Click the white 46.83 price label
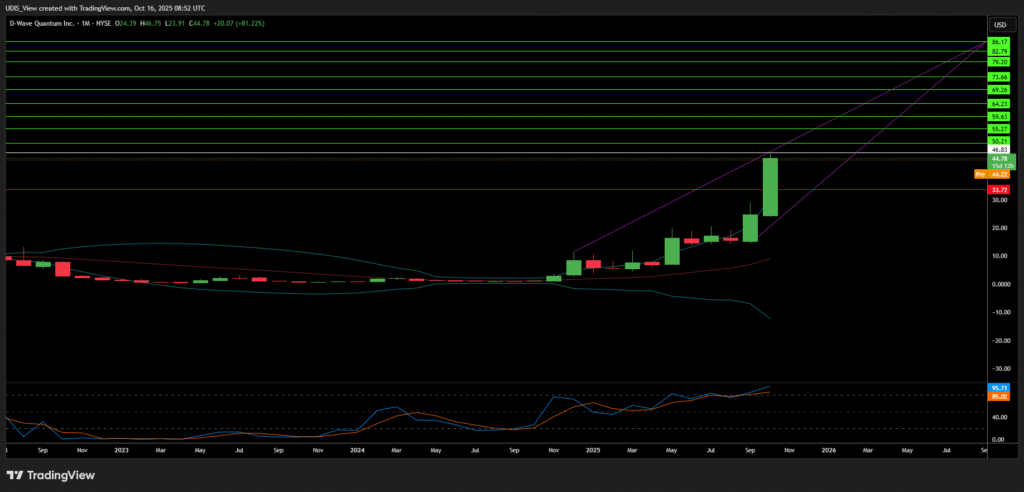 tap(998, 149)
